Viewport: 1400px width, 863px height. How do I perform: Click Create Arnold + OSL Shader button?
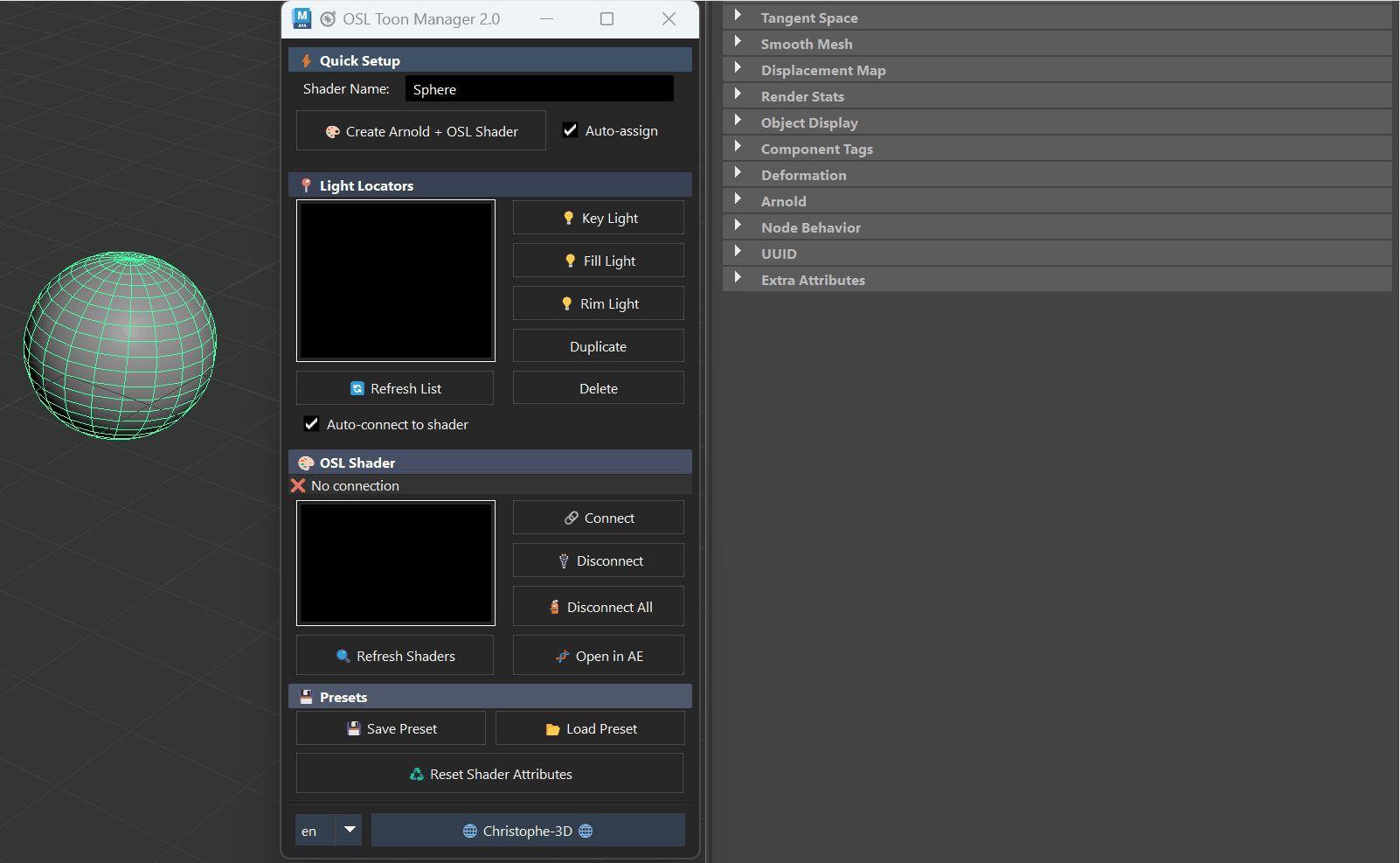tap(421, 131)
